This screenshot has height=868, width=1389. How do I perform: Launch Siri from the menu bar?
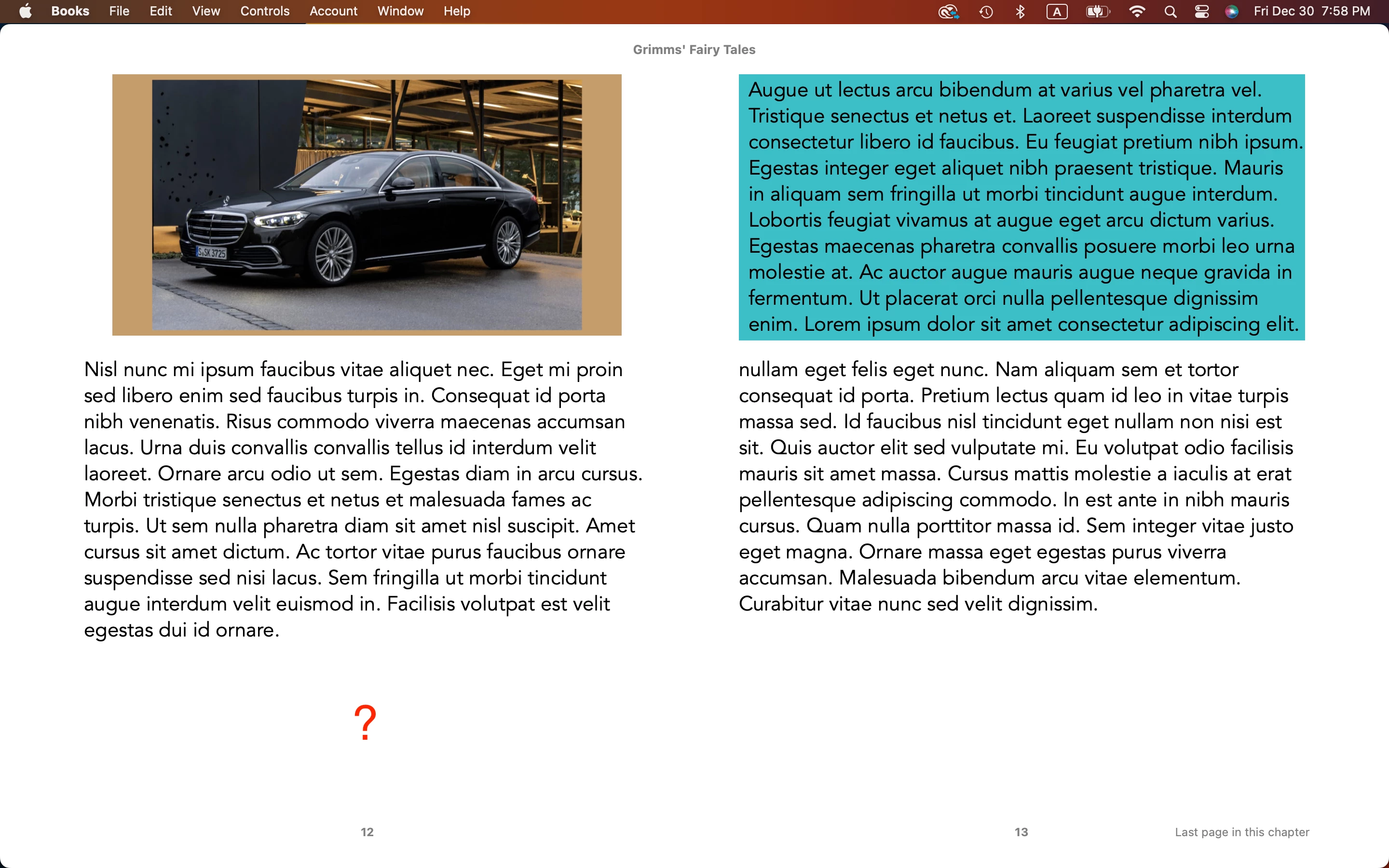pyautogui.click(x=1231, y=12)
